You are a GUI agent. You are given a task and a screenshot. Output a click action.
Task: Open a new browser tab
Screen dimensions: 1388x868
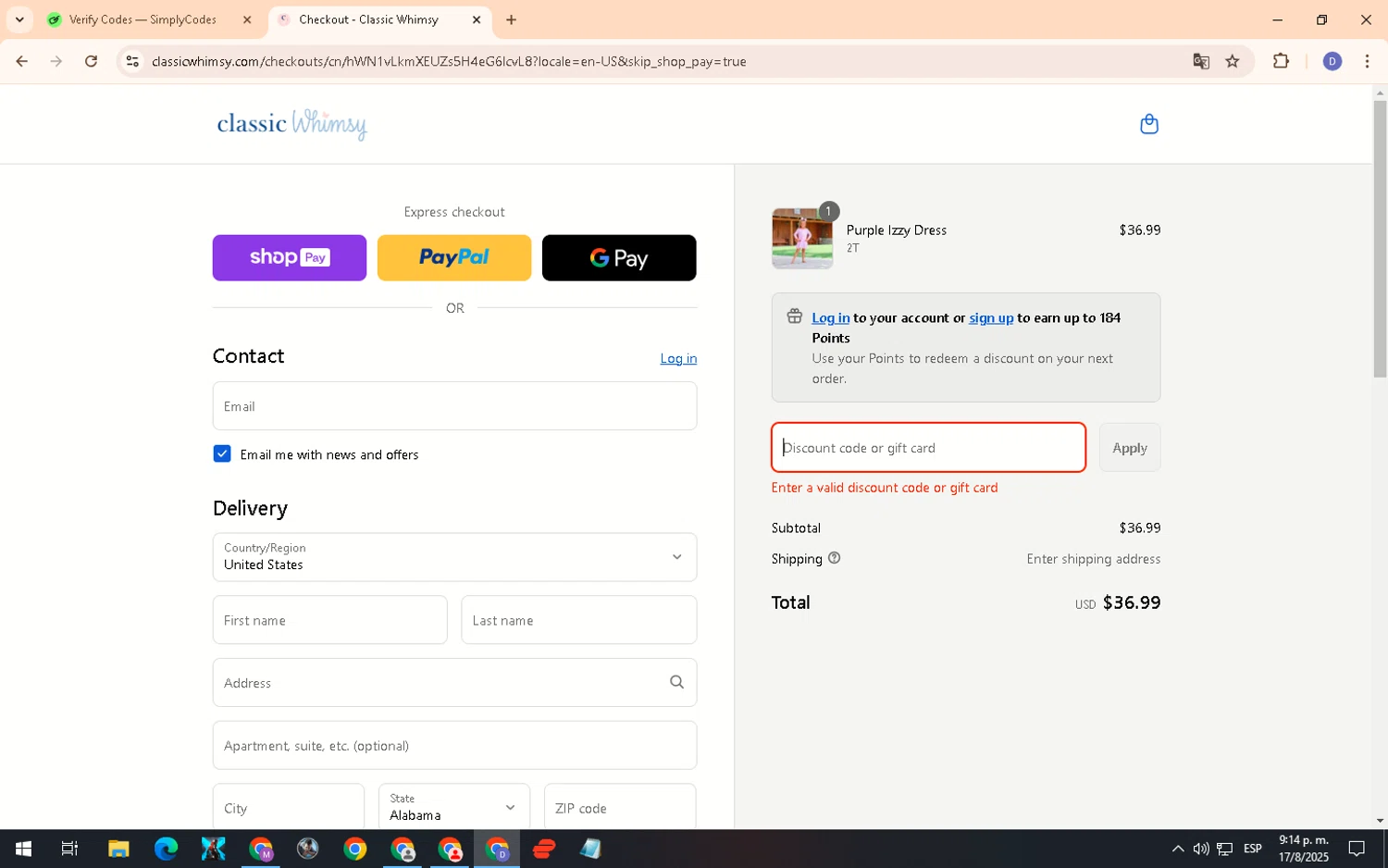(511, 19)
